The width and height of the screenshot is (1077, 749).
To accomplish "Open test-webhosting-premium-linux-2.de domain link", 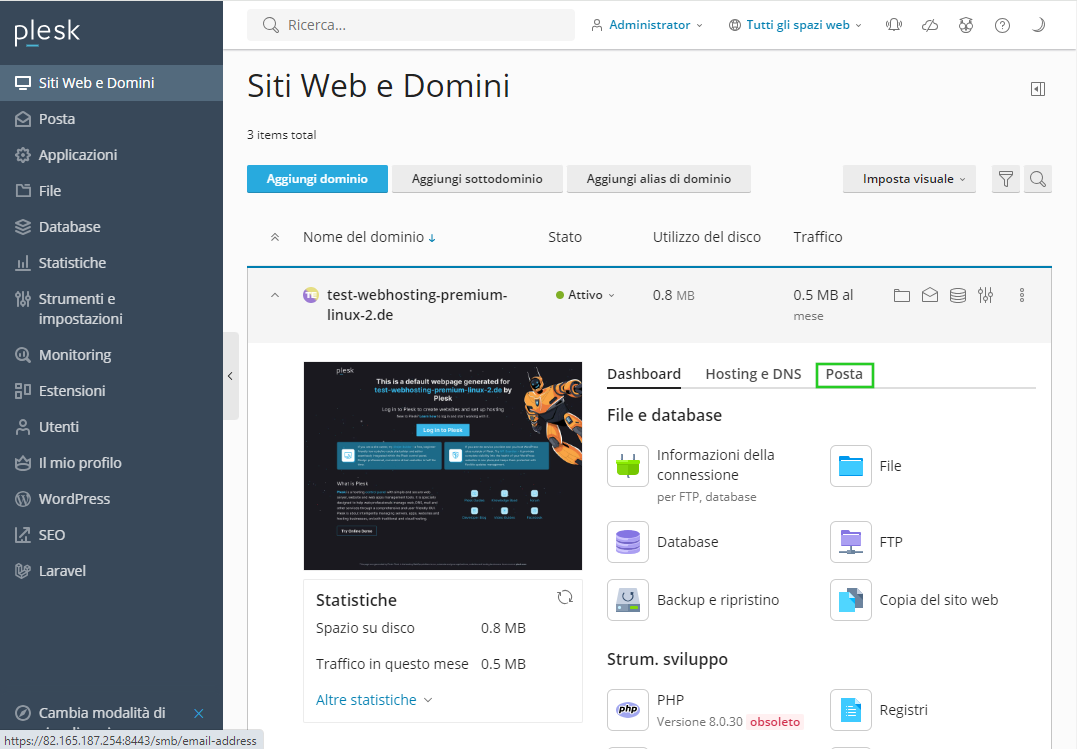I will click(417, 304).
